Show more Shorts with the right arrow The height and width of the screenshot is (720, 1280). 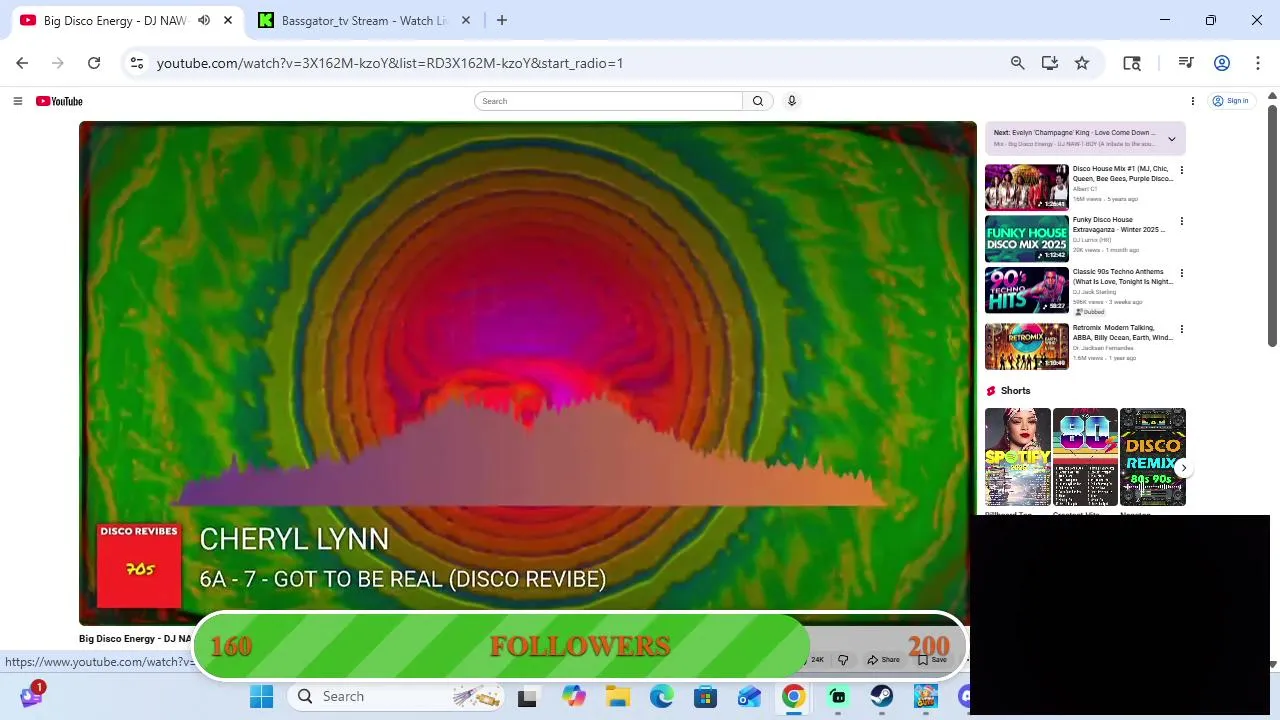[x=1183, y=468]
